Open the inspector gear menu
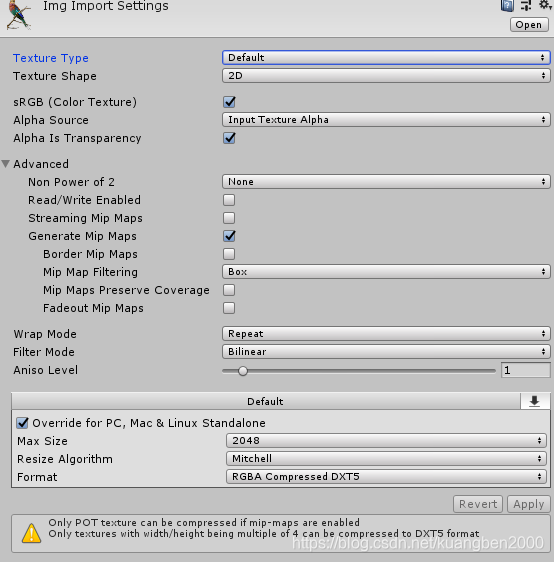 (545, 5)
